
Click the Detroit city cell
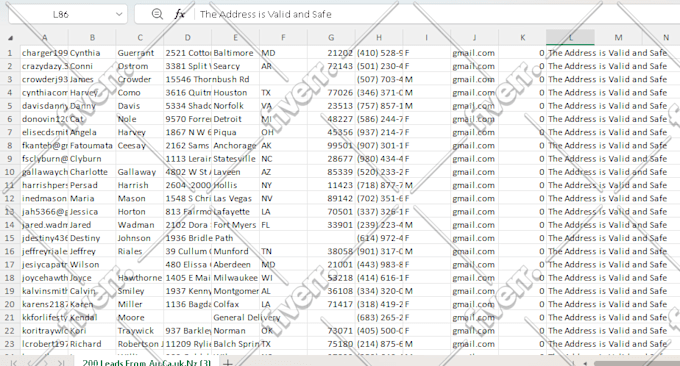235,119
